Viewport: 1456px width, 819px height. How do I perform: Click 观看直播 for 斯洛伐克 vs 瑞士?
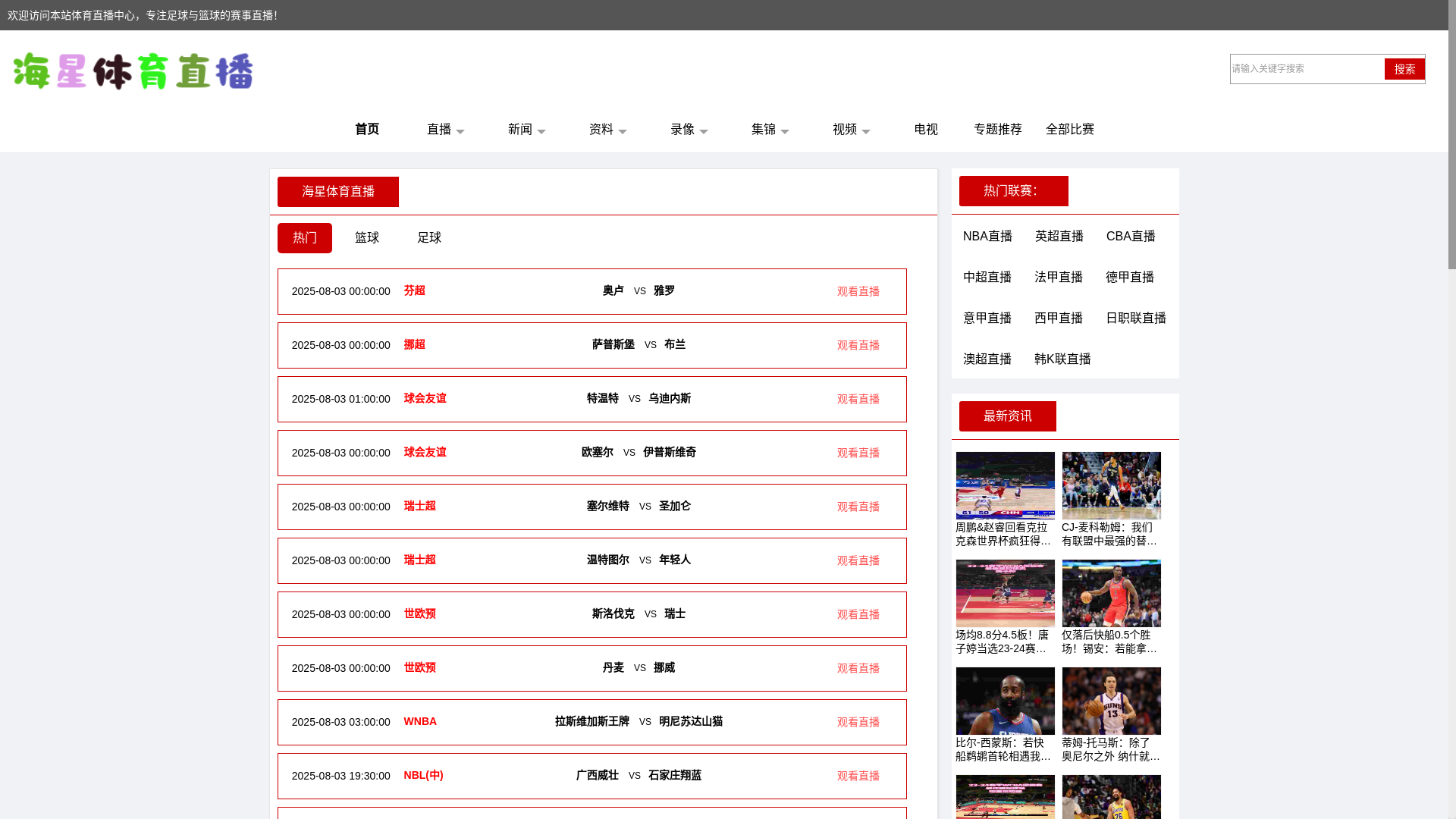858,615
